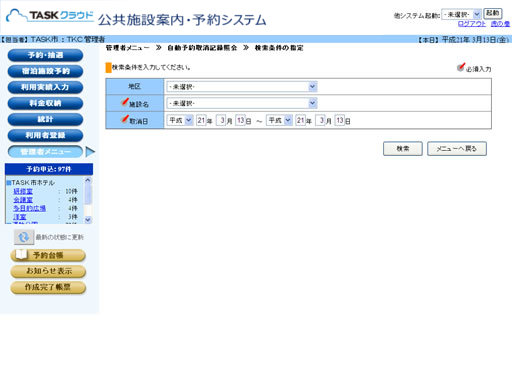Image resolution: width=512 pixels, height=384 pixels.
Task: Click the ログアウト link
Action: [x=472, y=24]
